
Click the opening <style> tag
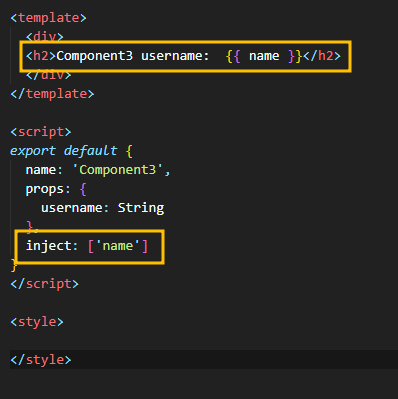click(x=37, y=322)
